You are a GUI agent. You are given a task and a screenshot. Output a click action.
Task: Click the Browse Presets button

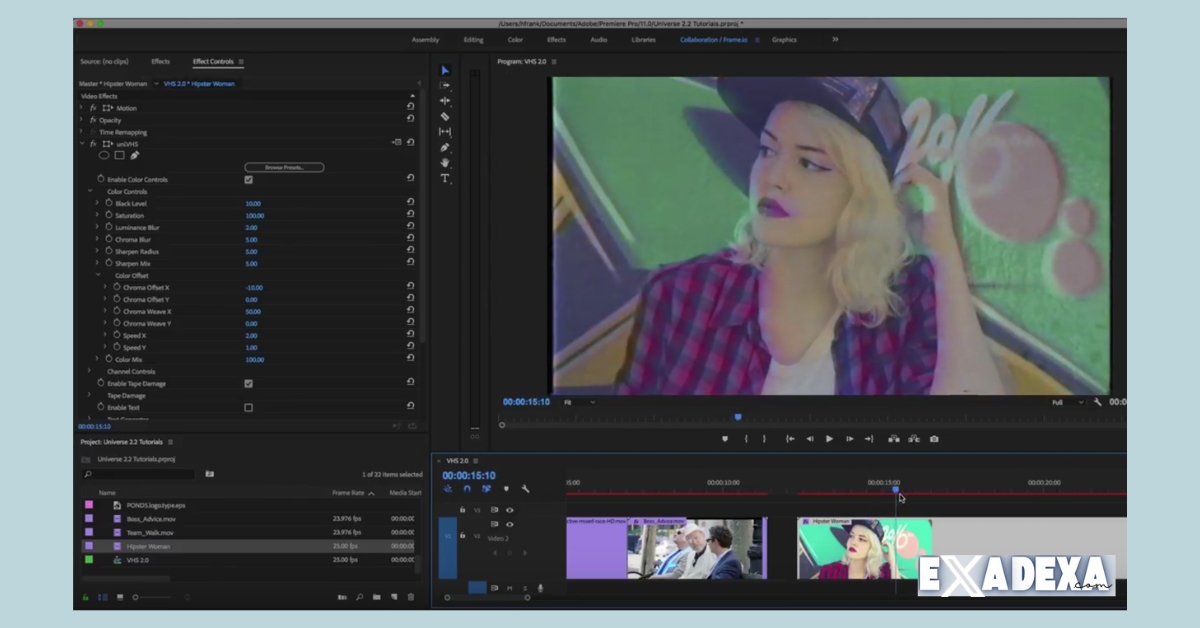(x=284, y=167)
